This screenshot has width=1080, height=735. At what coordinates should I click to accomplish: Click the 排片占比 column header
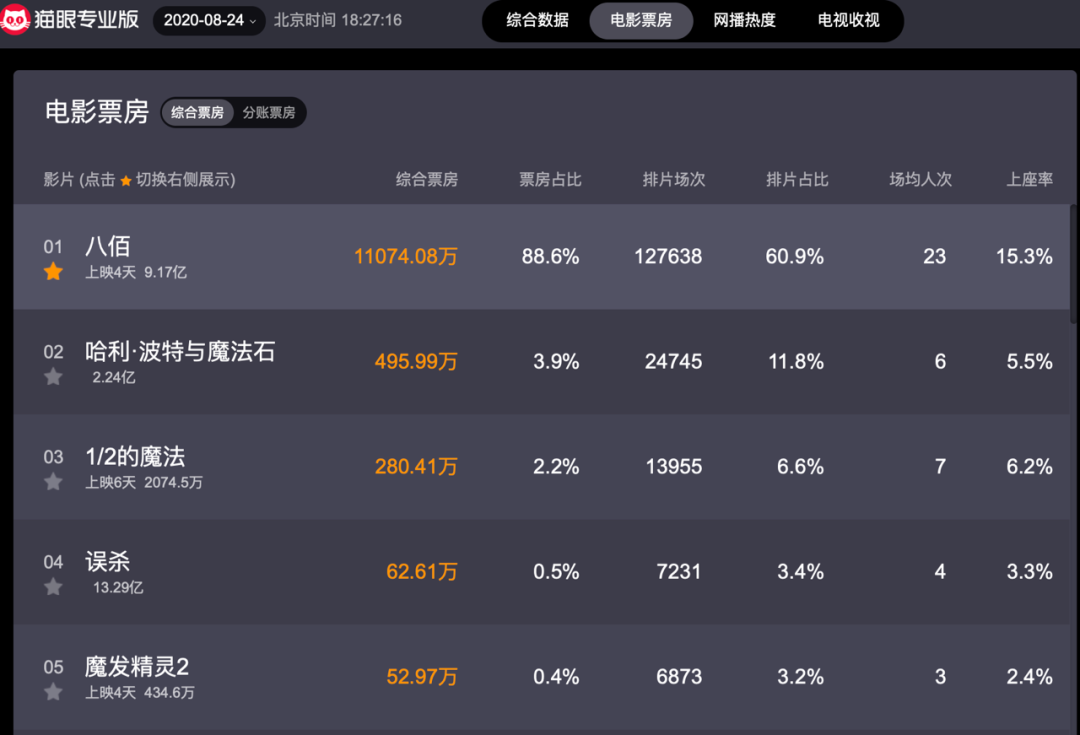[797, 180]
